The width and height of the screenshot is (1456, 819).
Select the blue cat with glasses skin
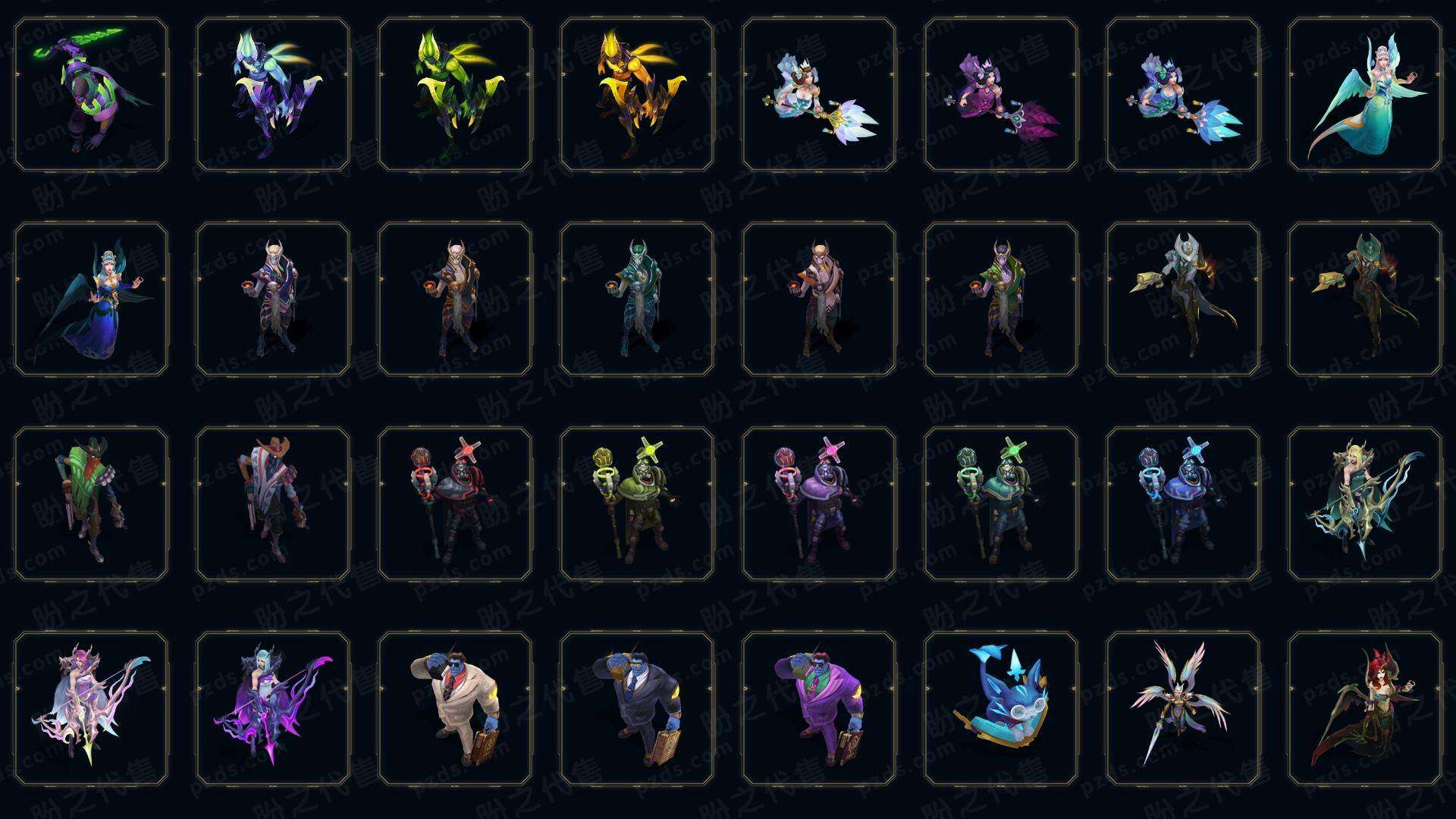(1001, 708)
